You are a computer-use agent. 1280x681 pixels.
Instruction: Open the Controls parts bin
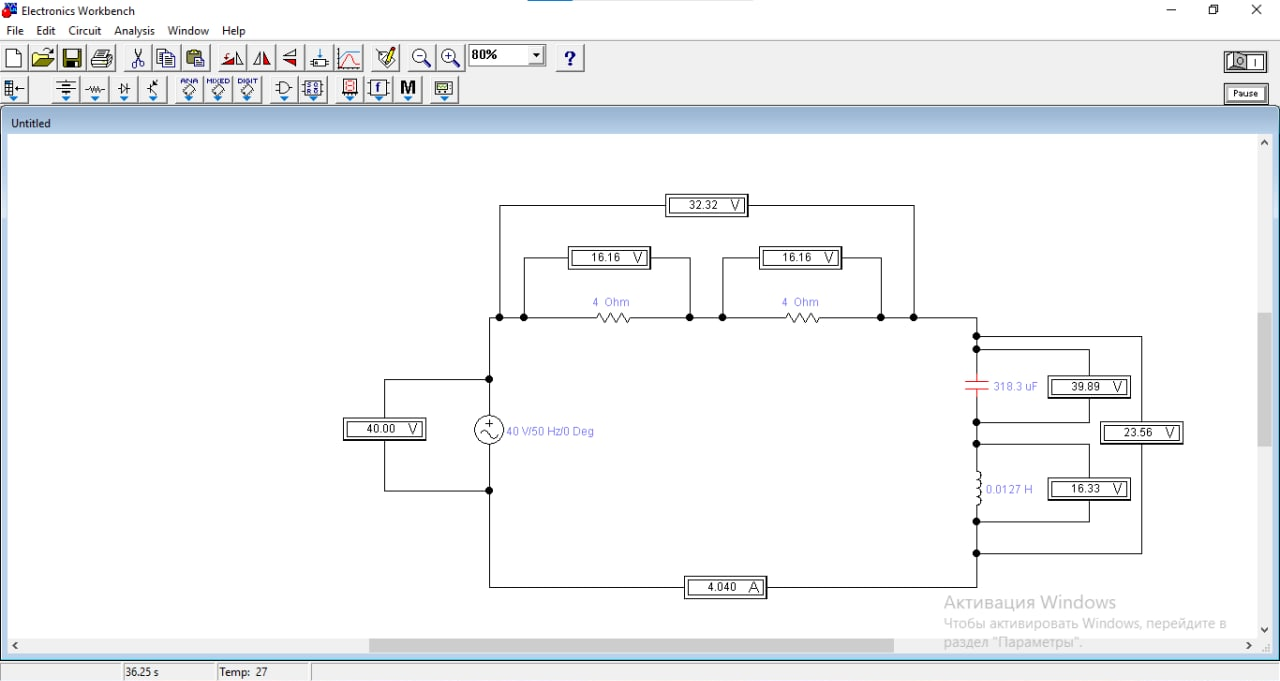379,90
